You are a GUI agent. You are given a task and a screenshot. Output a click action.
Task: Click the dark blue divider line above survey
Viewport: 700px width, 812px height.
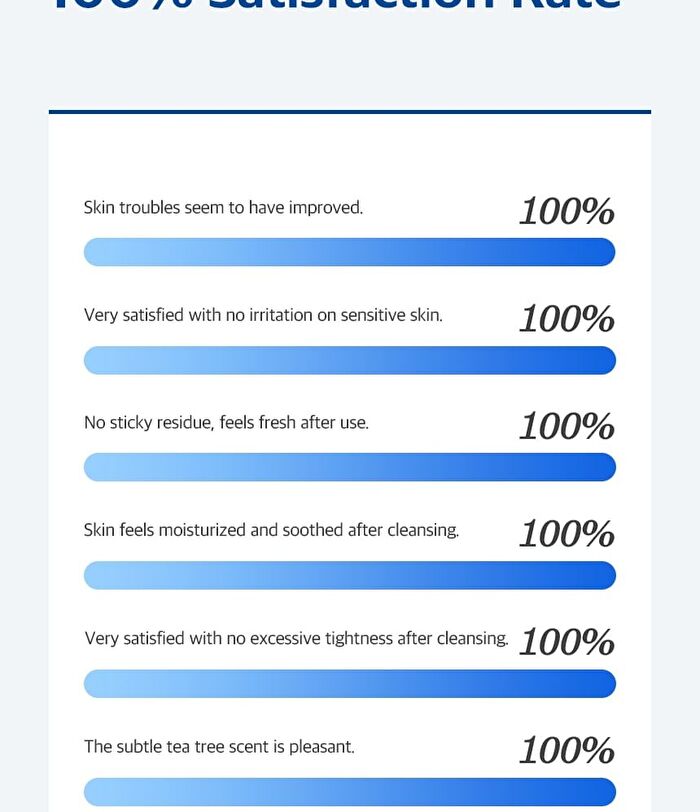(349, 112)
